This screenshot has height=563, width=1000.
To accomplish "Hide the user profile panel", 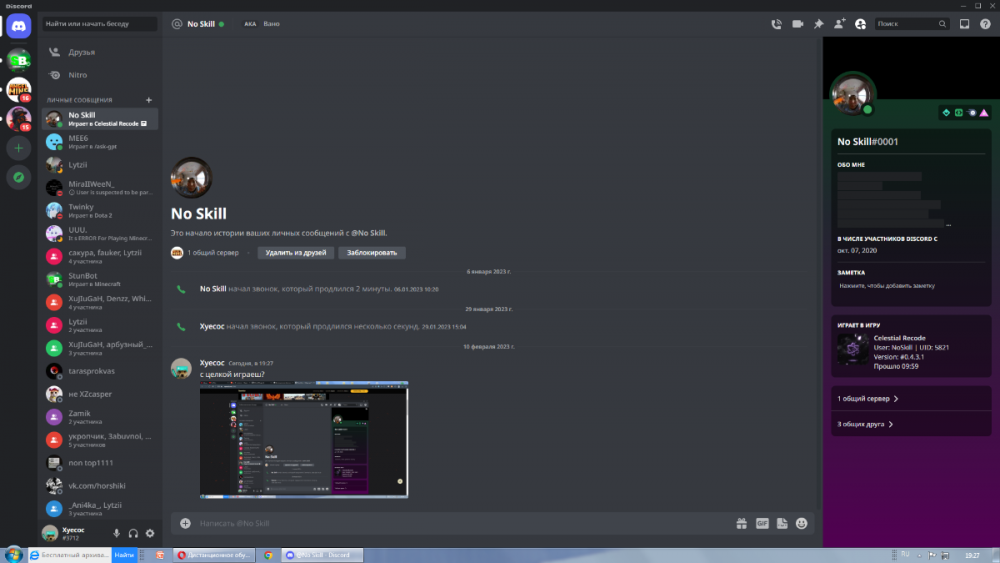I will 860,24.
